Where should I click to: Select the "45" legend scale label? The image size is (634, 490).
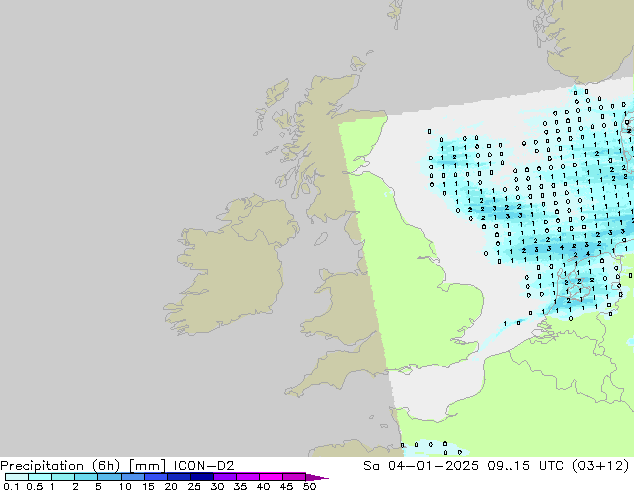[x=286, y=486]
